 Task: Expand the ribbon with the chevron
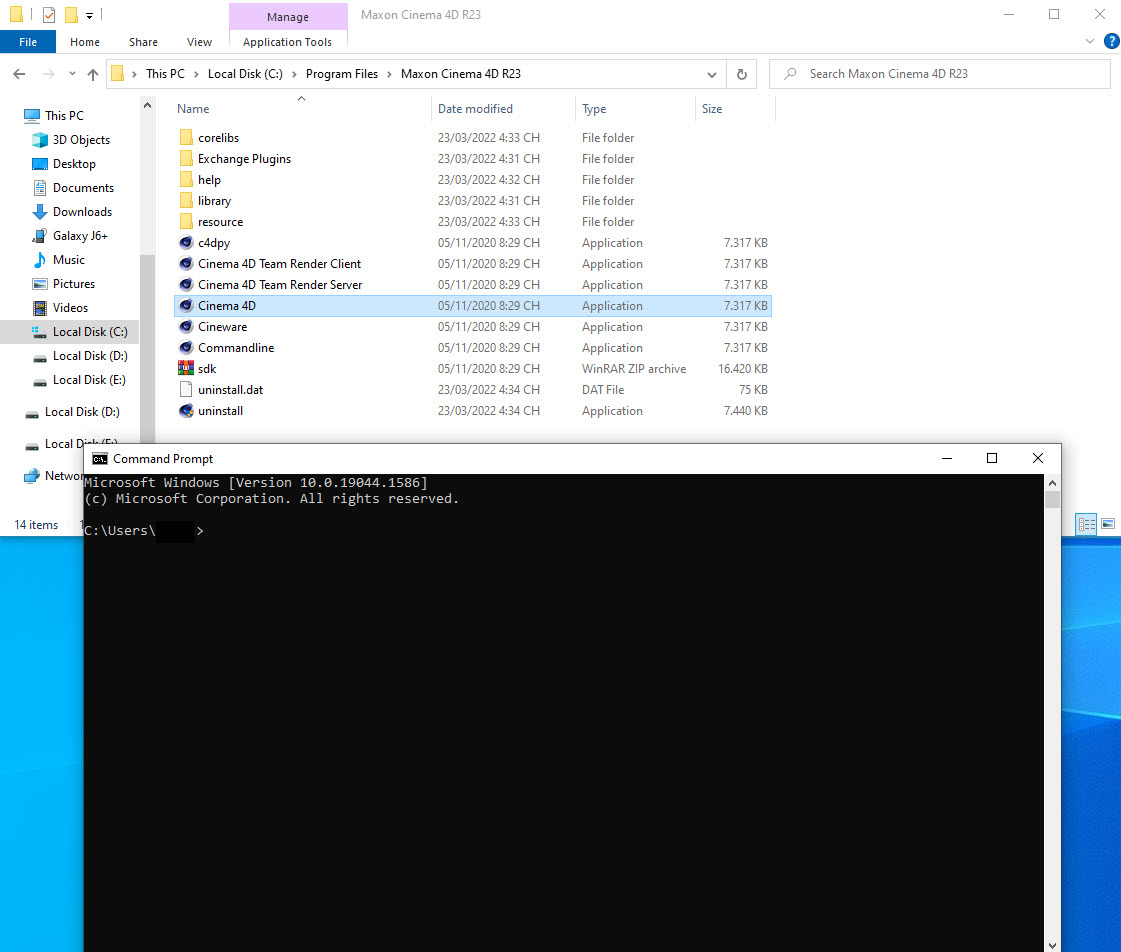click(1090, 41)
